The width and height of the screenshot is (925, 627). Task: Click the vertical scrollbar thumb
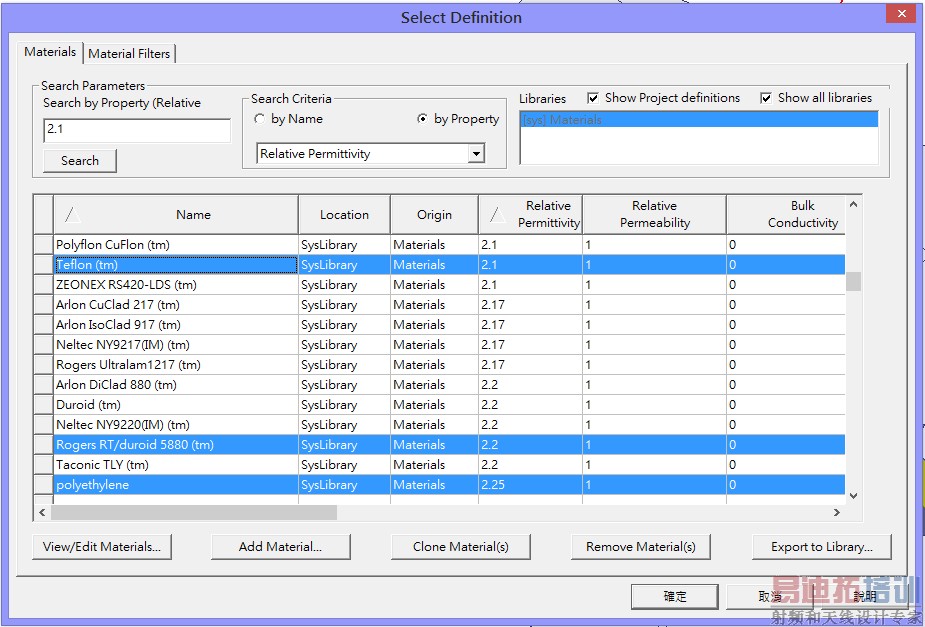pyautogui.click(x=853, y=281)
